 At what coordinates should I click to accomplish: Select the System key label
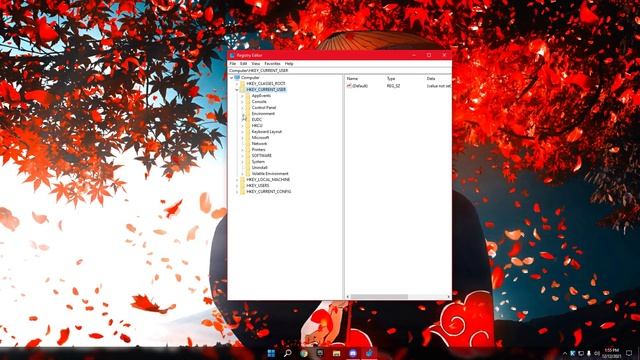point(258,162)
